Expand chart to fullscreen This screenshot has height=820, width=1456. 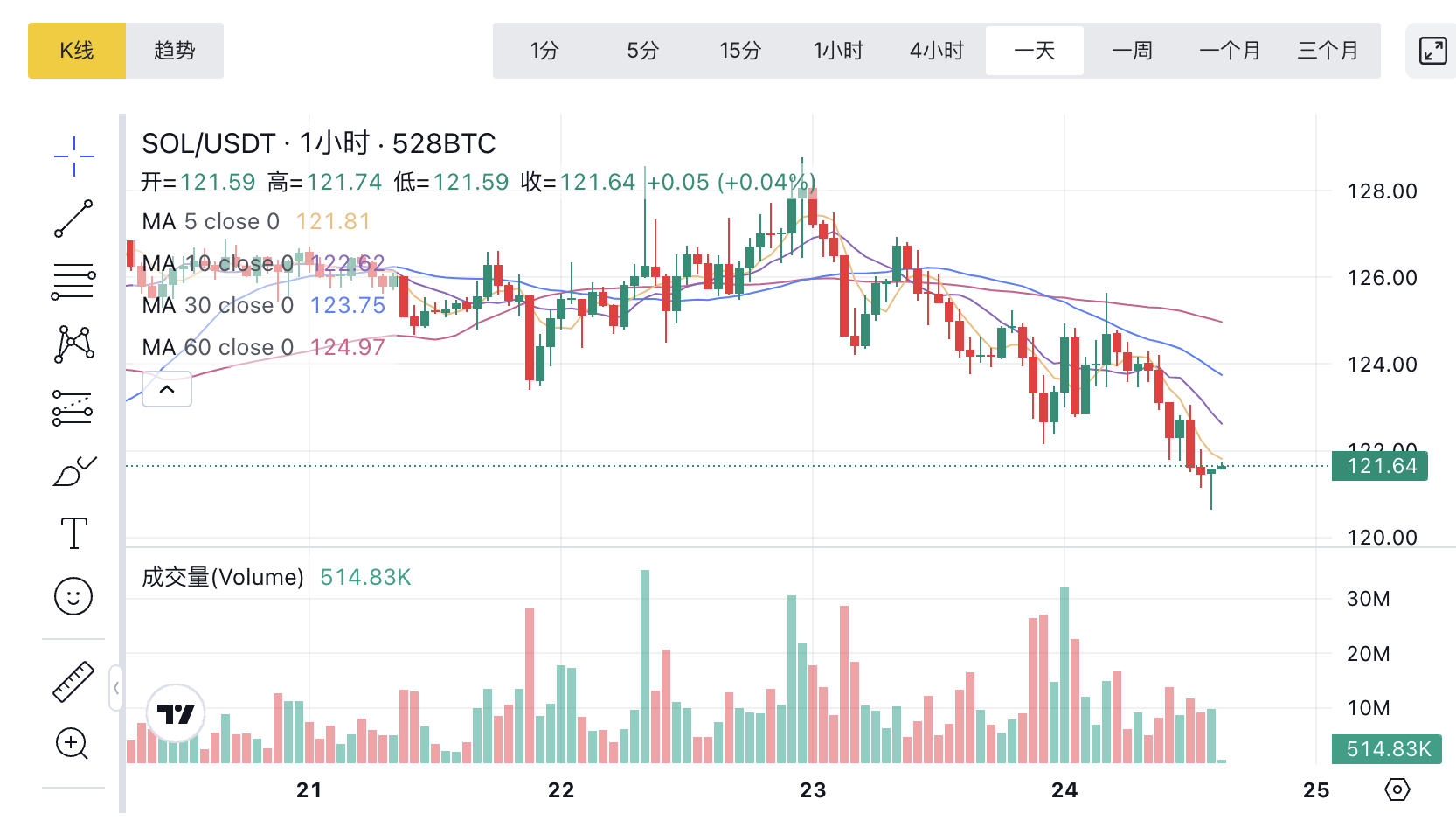tap(1432, 51)
